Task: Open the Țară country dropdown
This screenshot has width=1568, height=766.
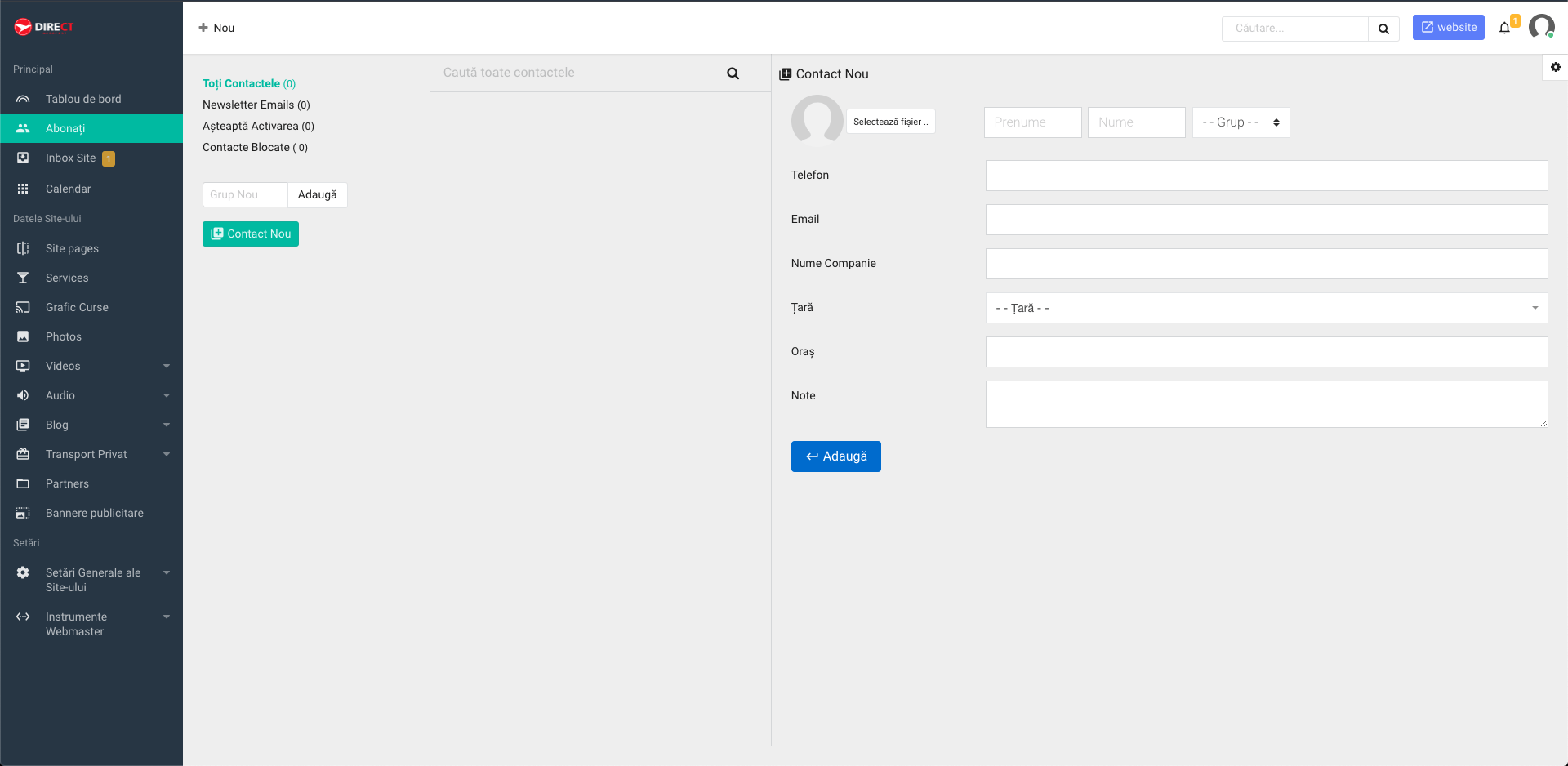Action: 1266,308
